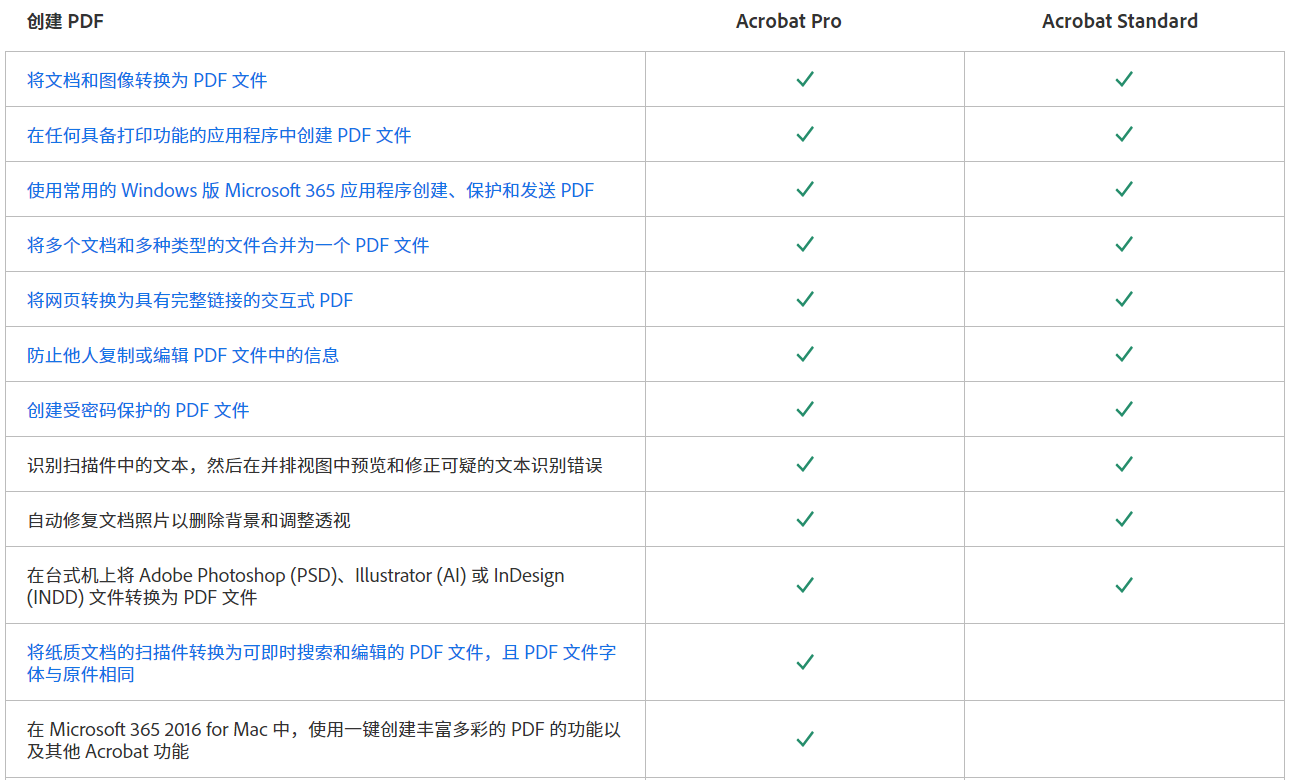The image size is (1291, 780).
Task: Click the Acrobat Standard column header
Action: coord(1119,21)
